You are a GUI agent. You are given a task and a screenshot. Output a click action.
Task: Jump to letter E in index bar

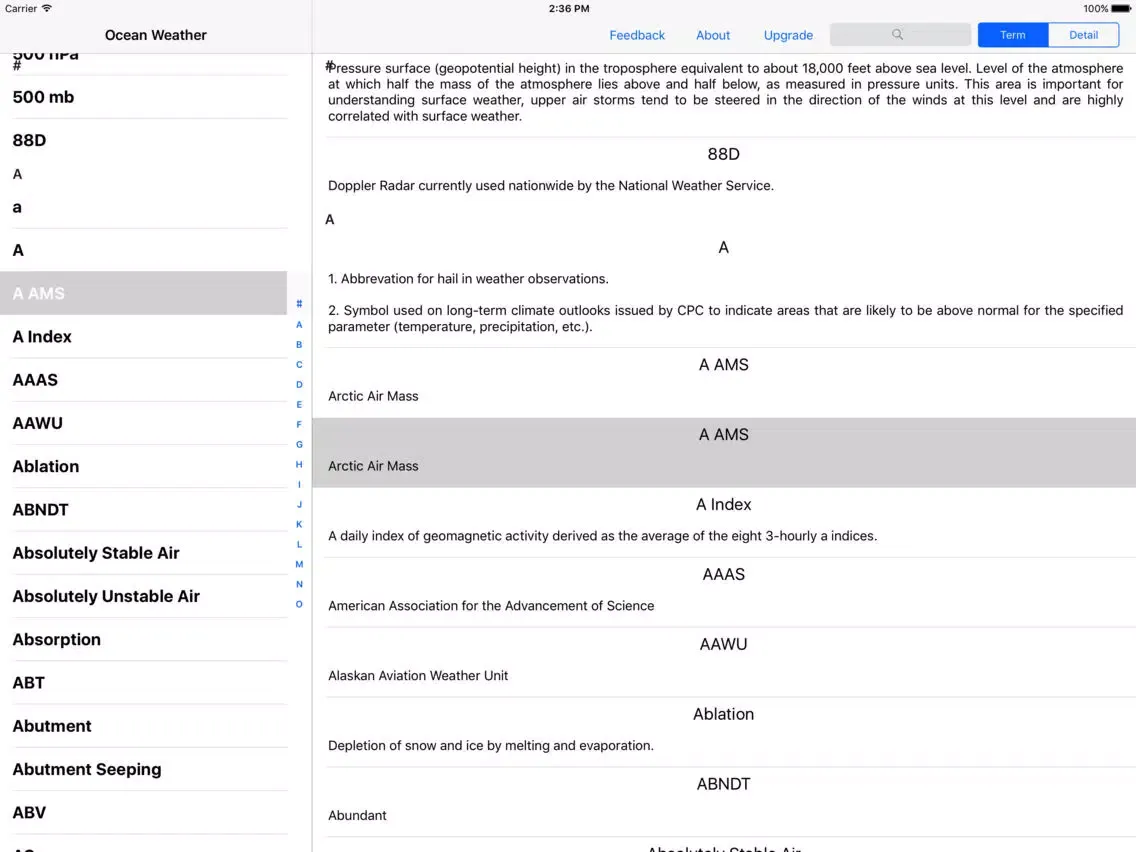click(x=299, y=404)
